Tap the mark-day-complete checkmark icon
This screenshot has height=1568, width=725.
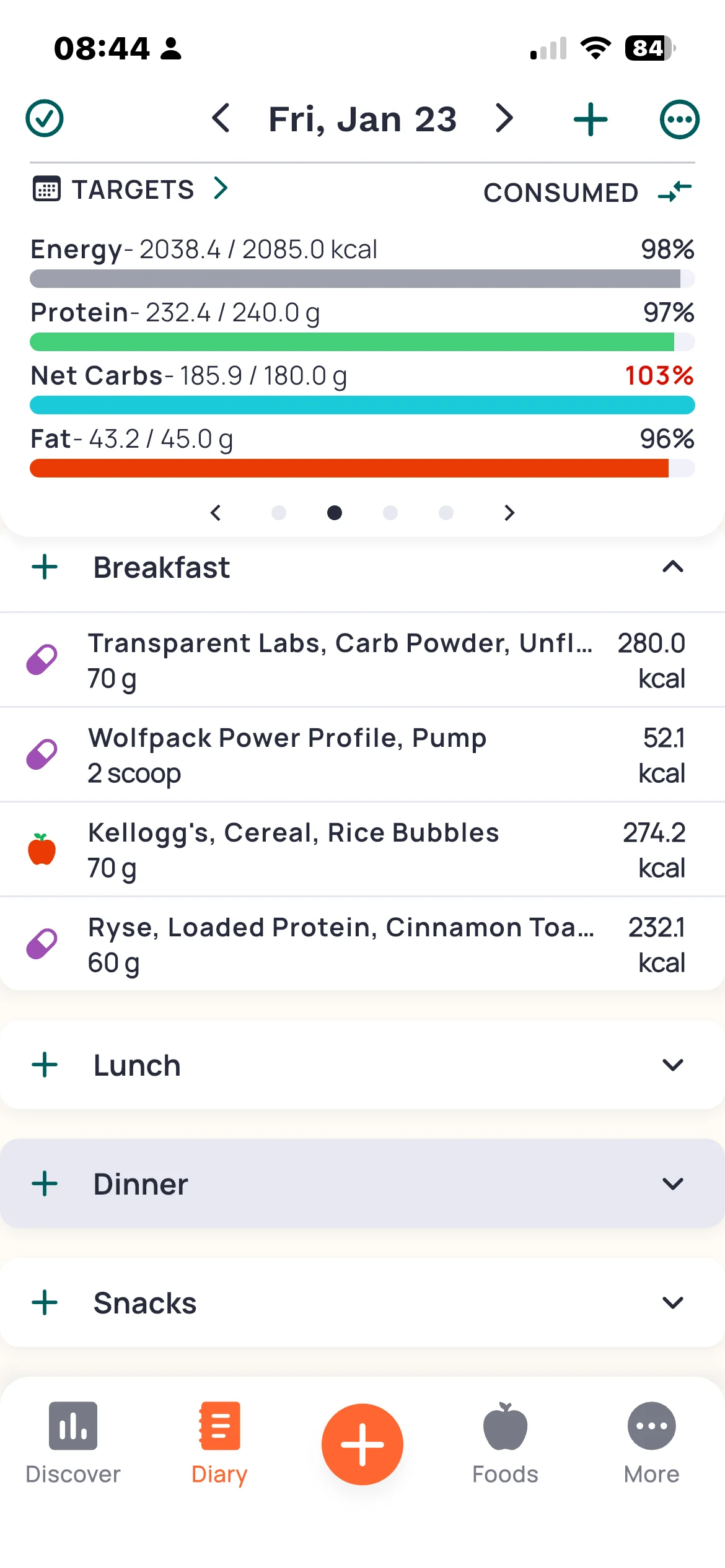pyautogui.click(x=45, y=118)
